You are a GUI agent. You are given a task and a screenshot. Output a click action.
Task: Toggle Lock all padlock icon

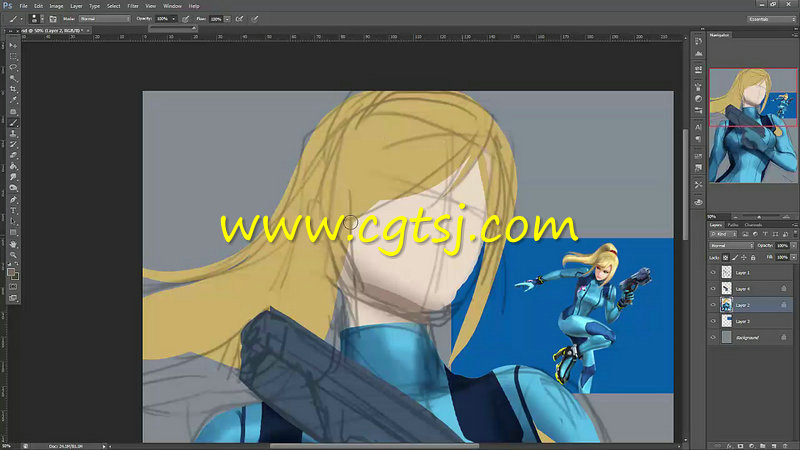(x=753, y=258)
